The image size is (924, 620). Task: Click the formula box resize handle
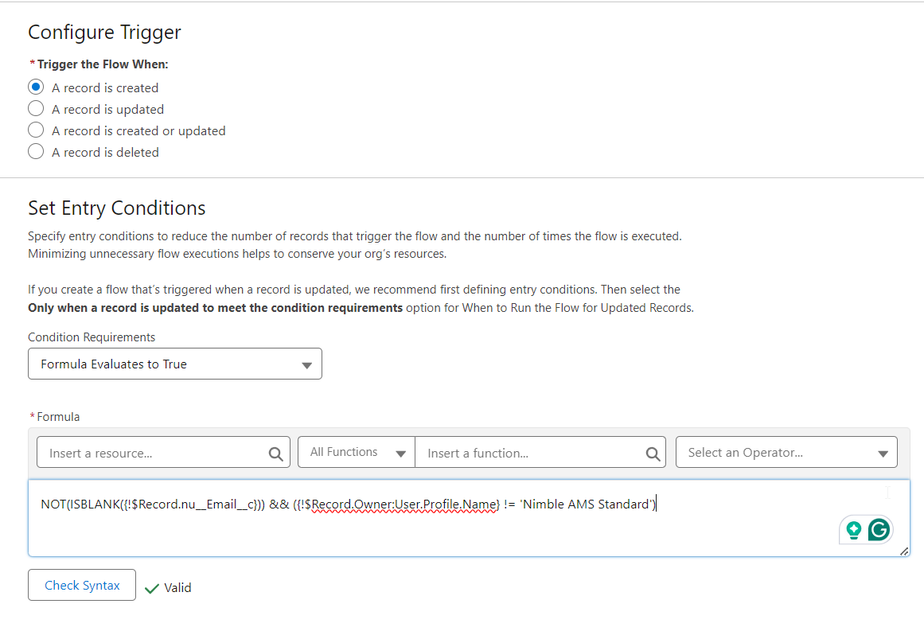pos(904,550)
